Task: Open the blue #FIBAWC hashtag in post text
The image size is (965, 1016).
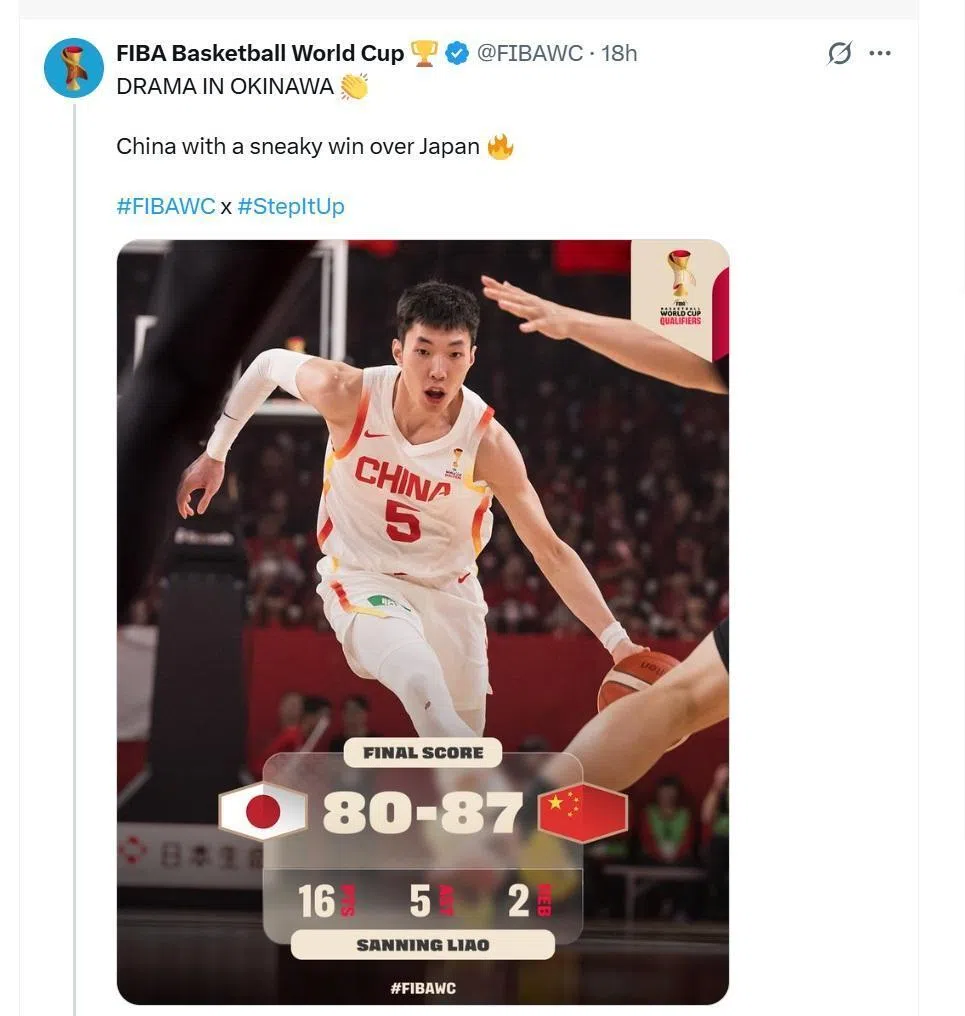Action: [x=165, y=207]
